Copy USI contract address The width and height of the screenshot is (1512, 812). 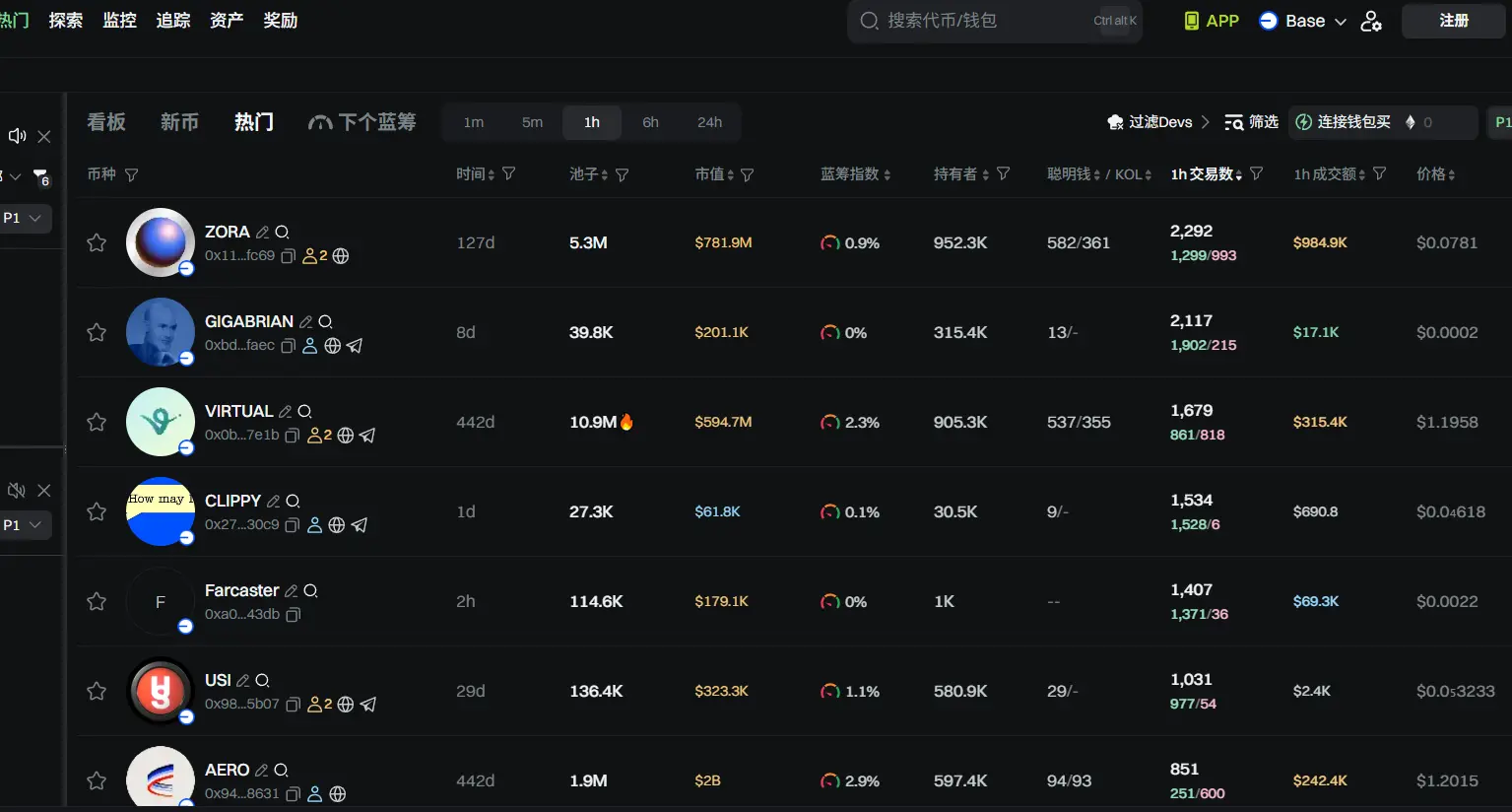[x=294, y=705]
